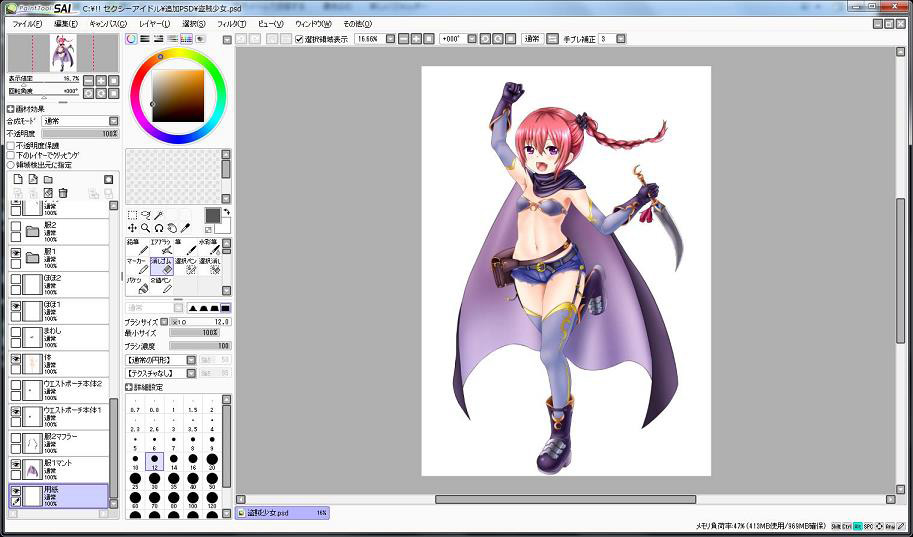
Task: Open the フィルタ menu
Action: coord(231,23)
